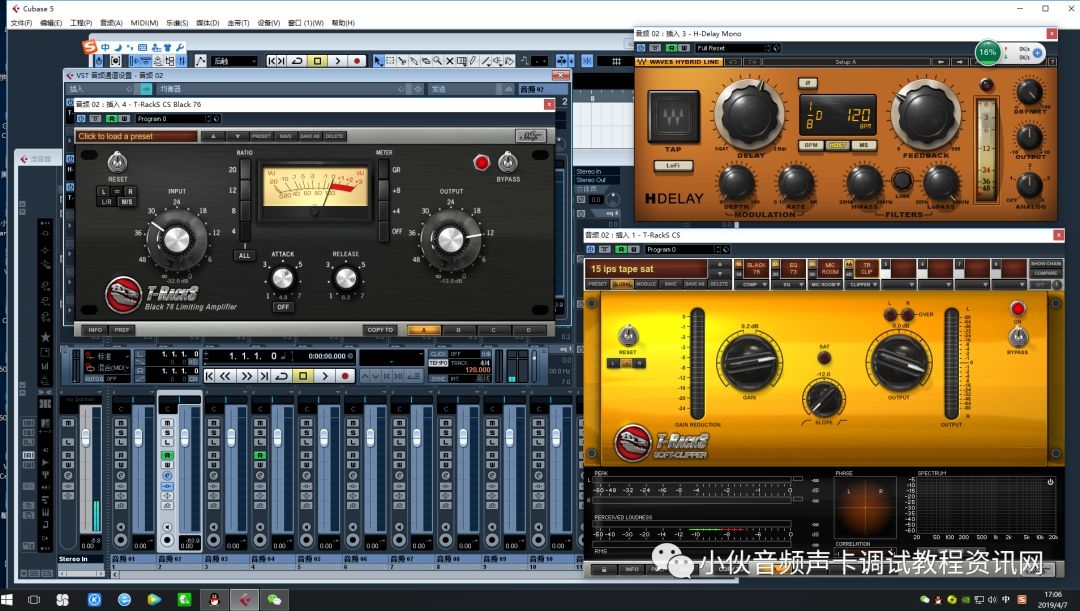
Task: Open the 工程(P) menu
Action: pos(81,23)
